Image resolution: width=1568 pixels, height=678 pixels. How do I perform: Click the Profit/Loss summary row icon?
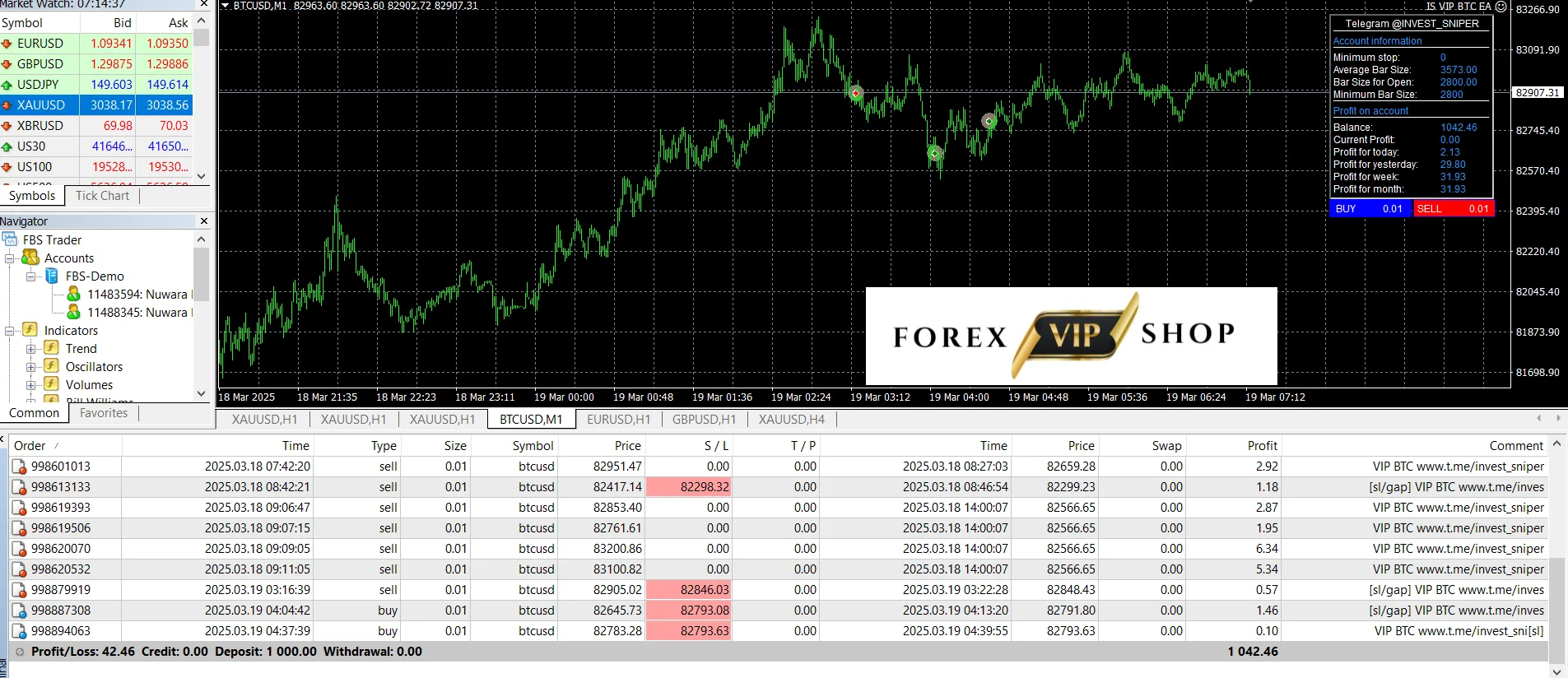coord(20,652)
